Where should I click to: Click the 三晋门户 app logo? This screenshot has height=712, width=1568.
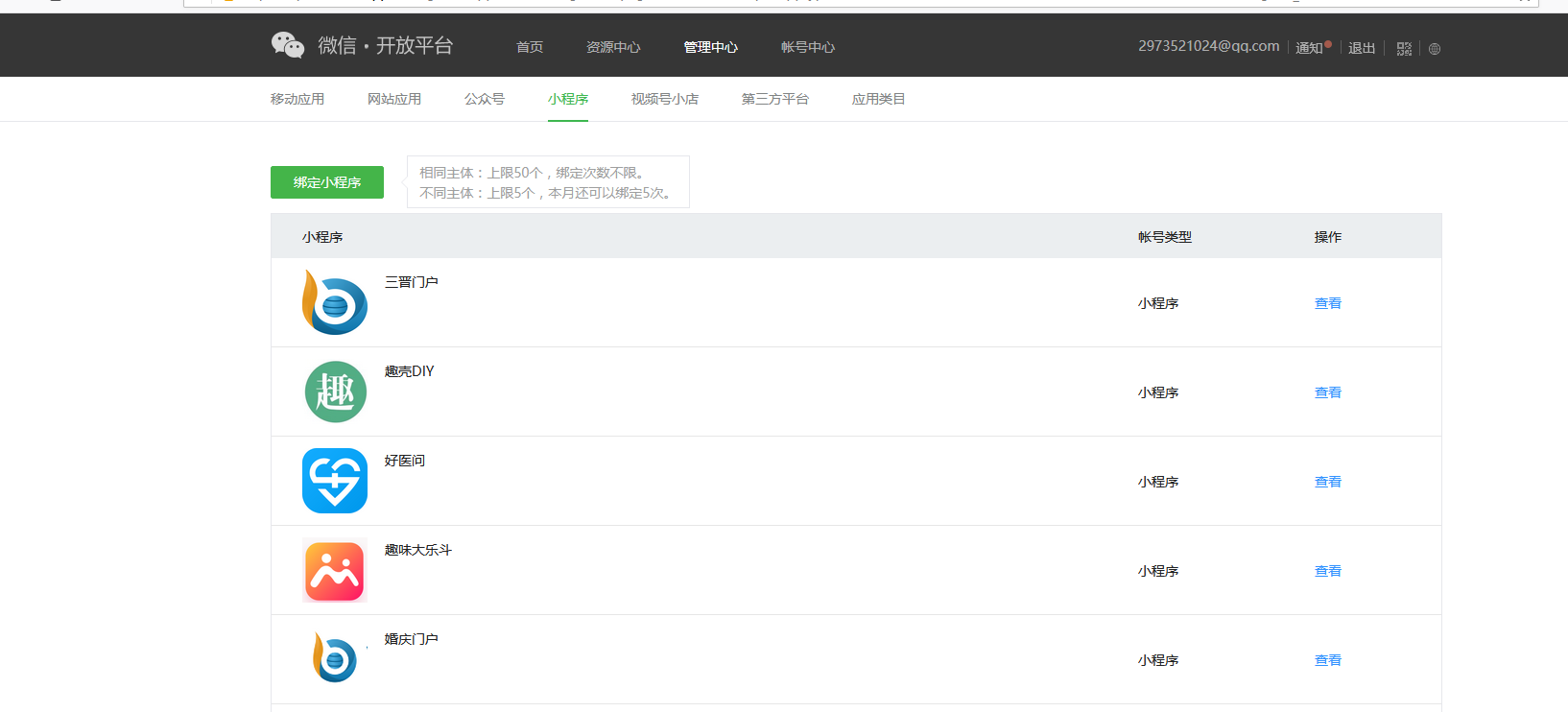[335, 302]
